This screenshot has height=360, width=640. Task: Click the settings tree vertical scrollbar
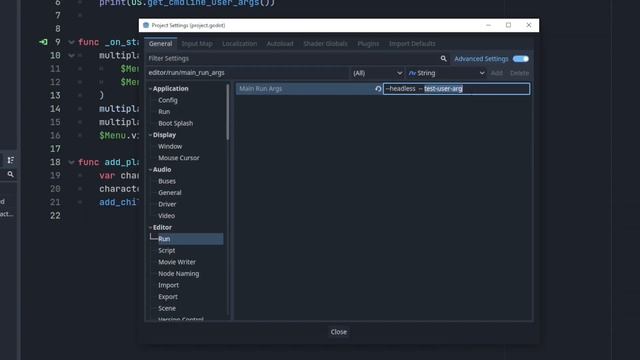228,112
